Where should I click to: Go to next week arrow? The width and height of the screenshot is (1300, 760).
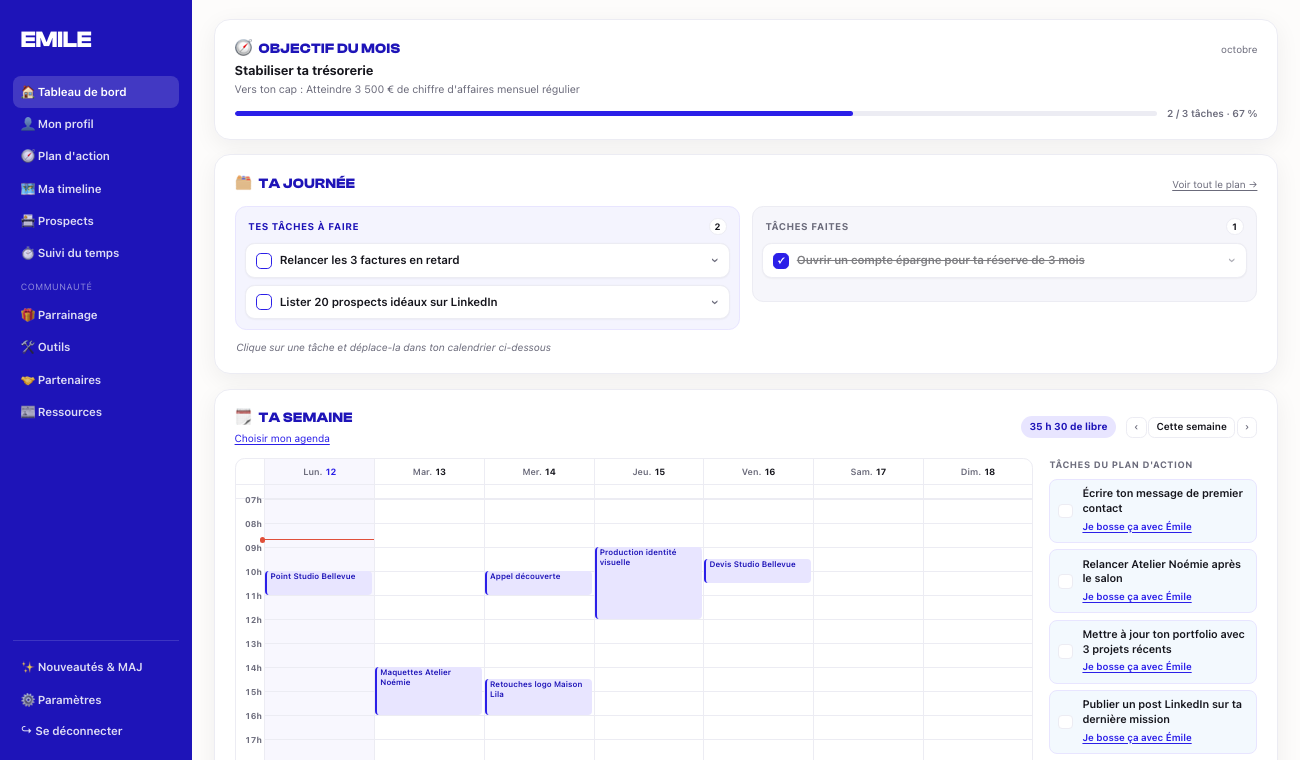tap(1247, 427)
